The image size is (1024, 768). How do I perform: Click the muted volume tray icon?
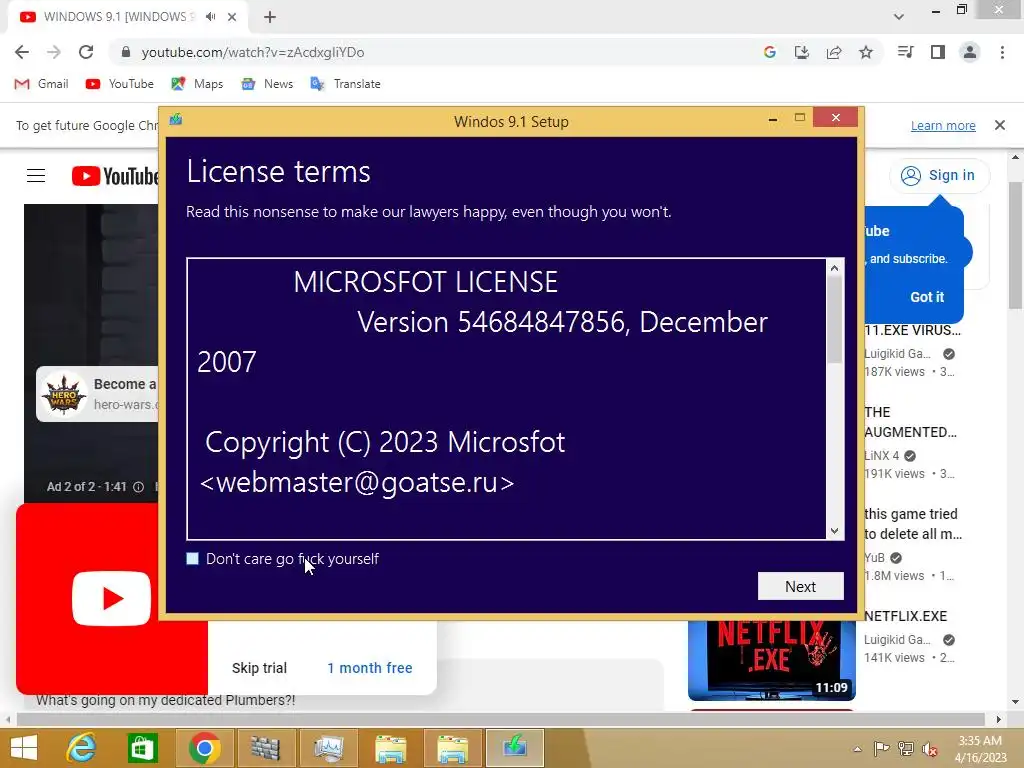pos(929,748)
